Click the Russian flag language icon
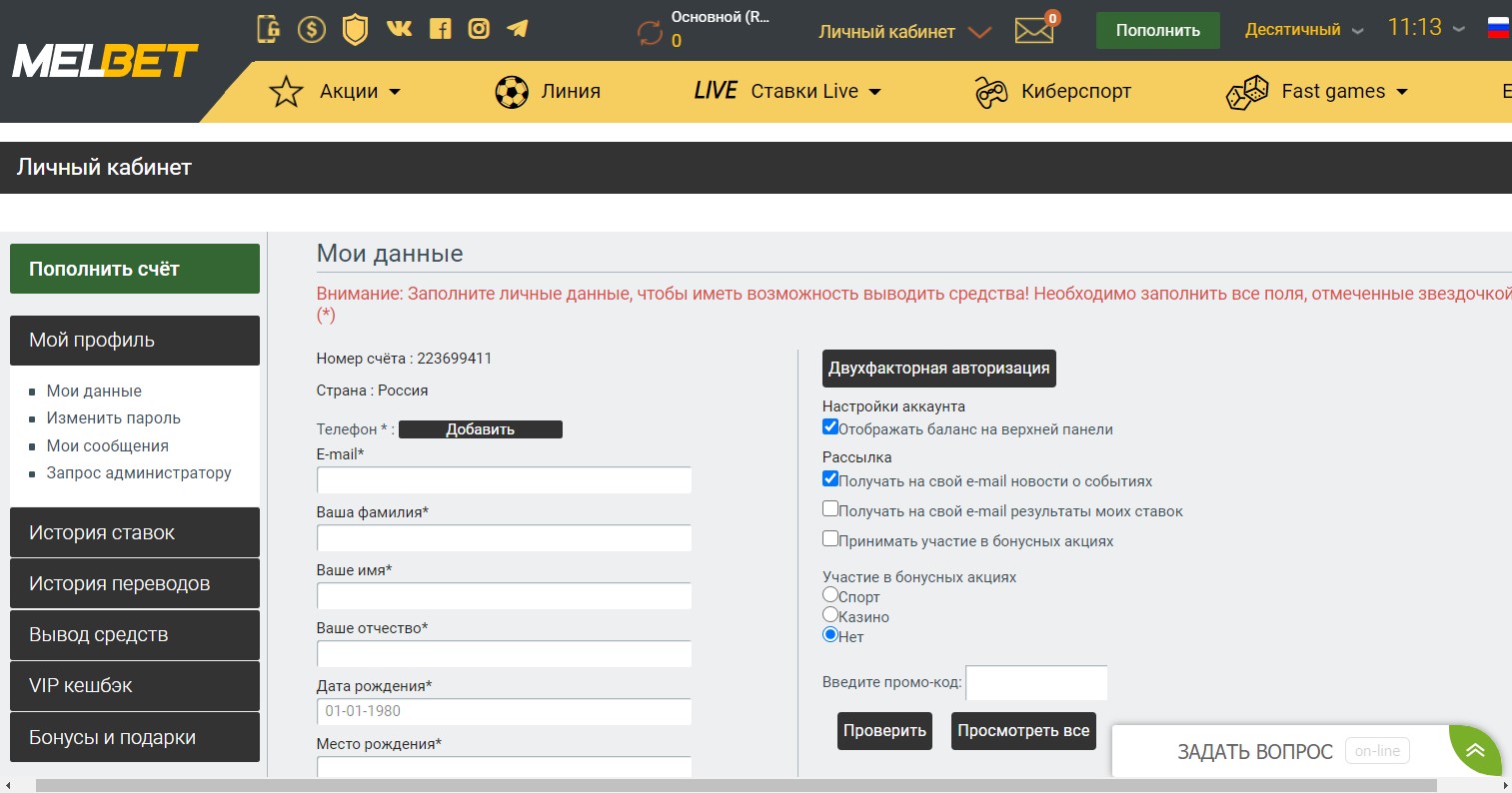This screenshot has width=1512, height=793. click(x=1499, y=28)
